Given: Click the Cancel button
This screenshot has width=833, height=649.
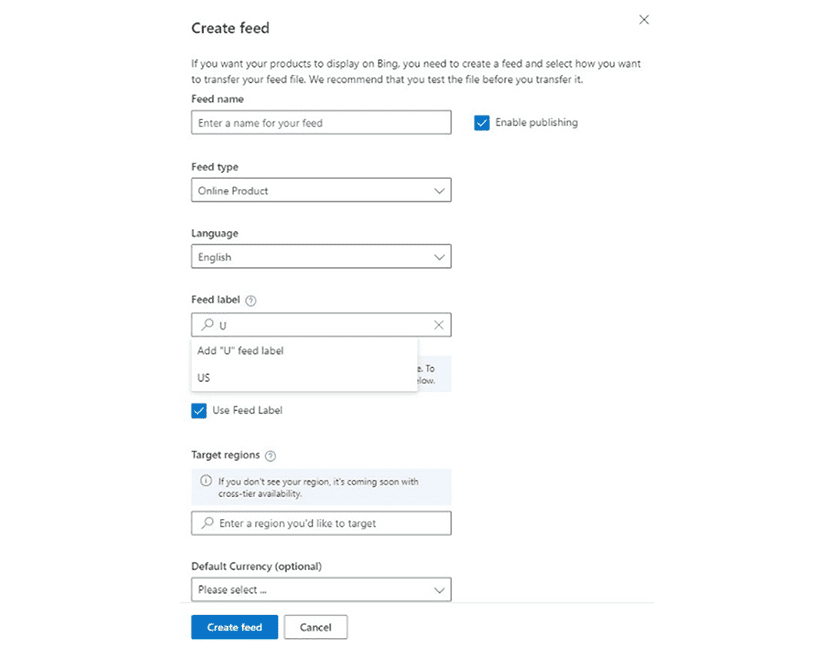Looking at the screenshot, I should pyautogui.click(x=315, y=627).
